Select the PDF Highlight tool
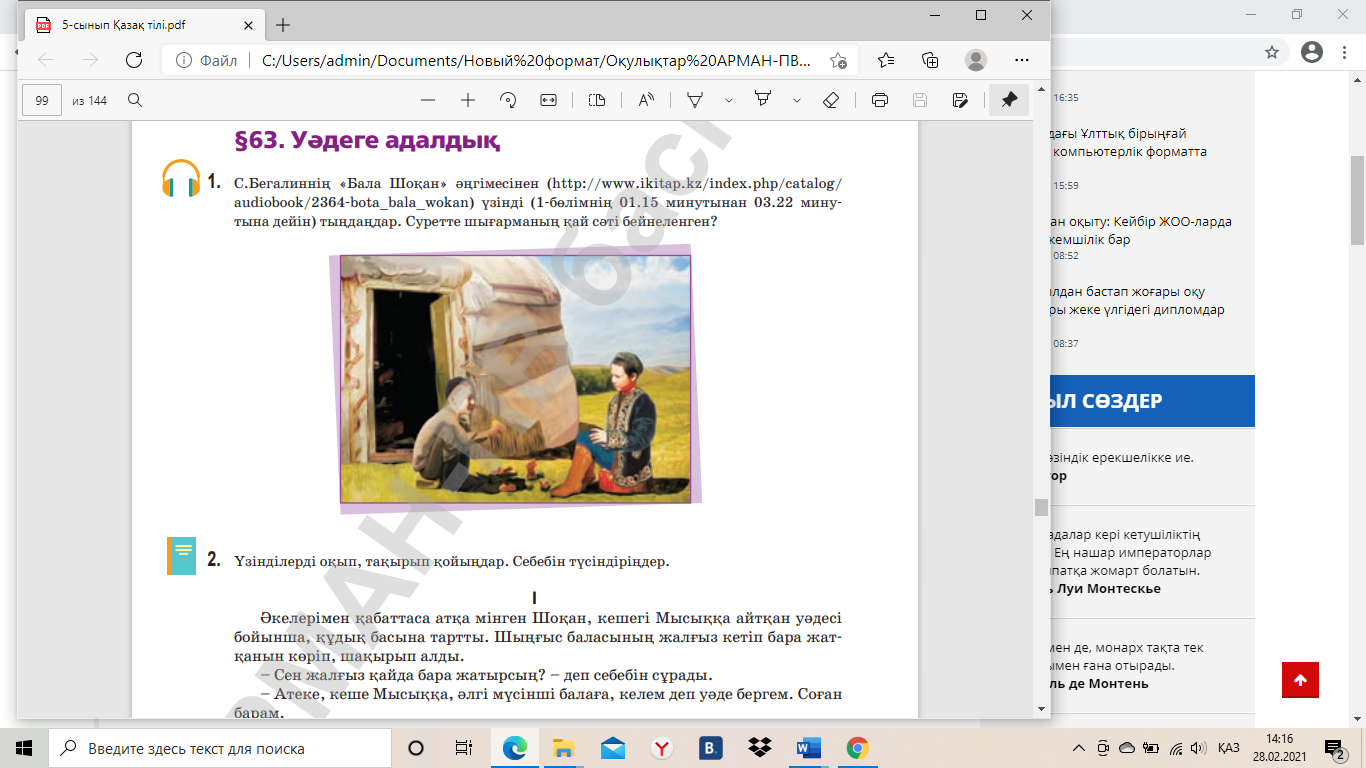This screenshot has height=768, width=1366. coord(764,100)
